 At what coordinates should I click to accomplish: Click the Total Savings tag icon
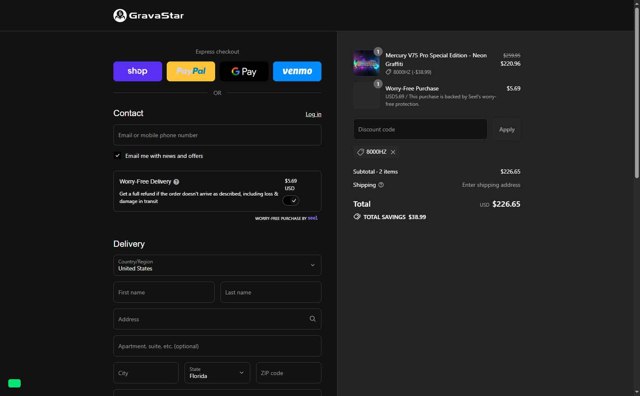tap(357, 217)
